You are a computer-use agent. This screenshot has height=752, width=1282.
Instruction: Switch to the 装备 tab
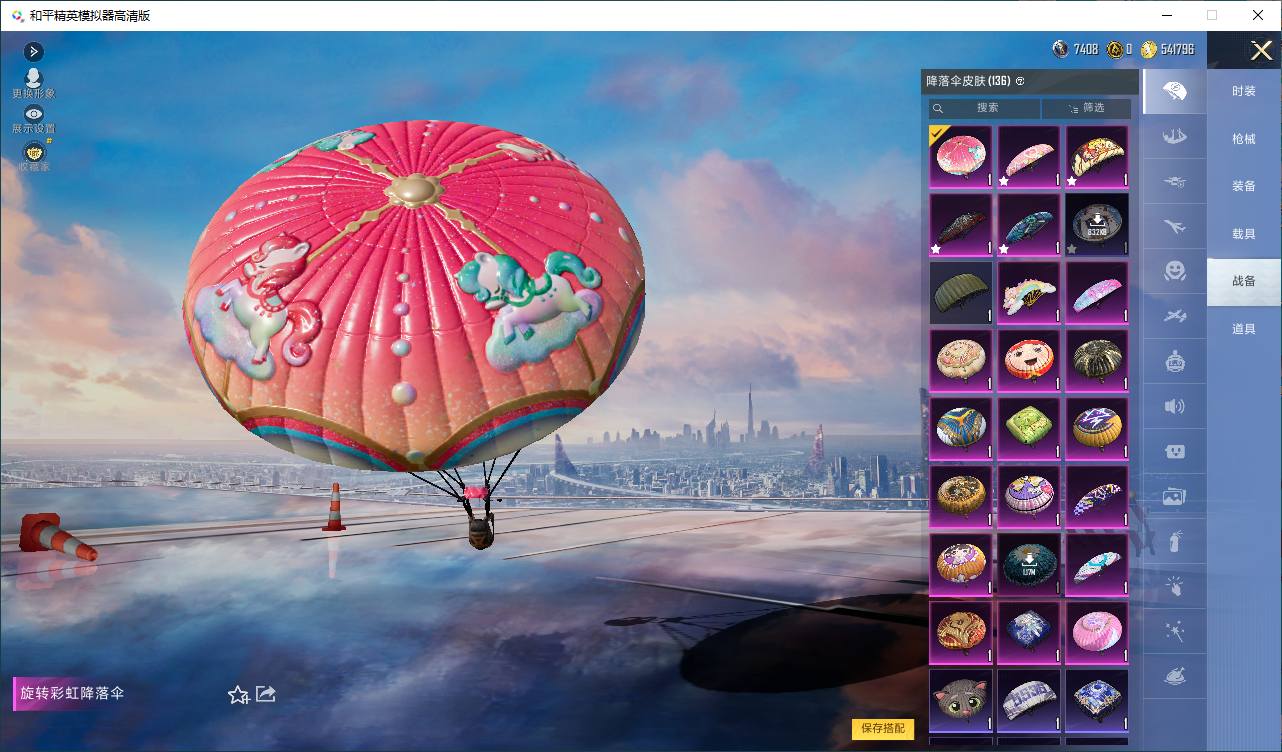click(1244, 186)
